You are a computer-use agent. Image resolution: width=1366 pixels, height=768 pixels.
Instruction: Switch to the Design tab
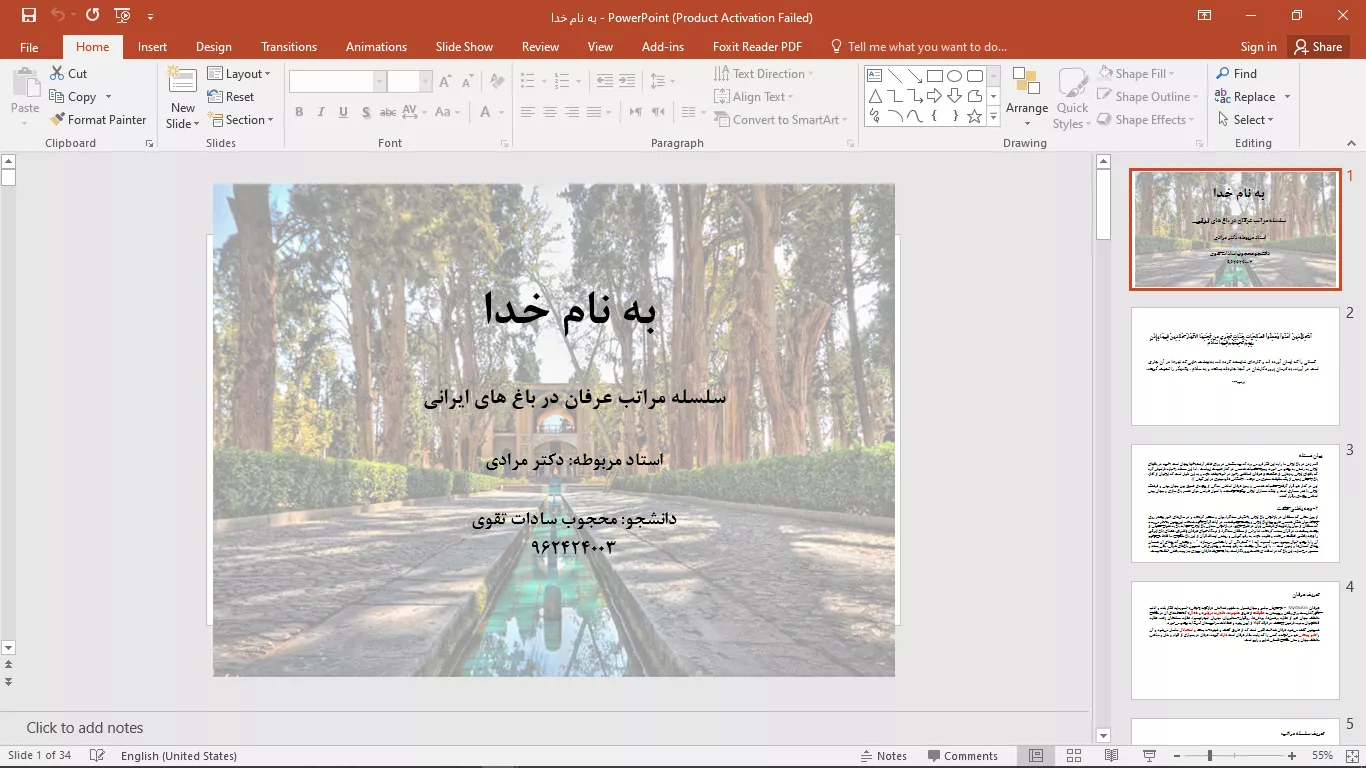tap(214, 47)
